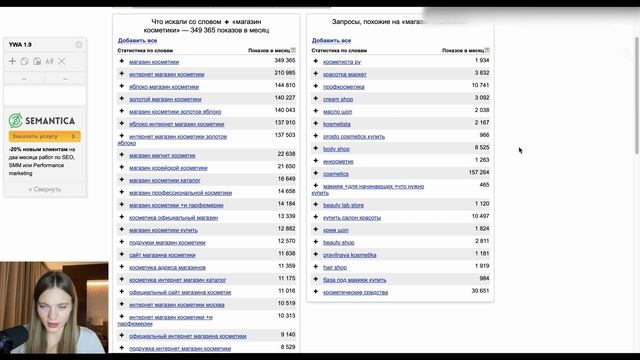Viewport: 640px width, 360px height.
Task: Open the 'интернет магазин косметики москва' link
Action: 177,305
